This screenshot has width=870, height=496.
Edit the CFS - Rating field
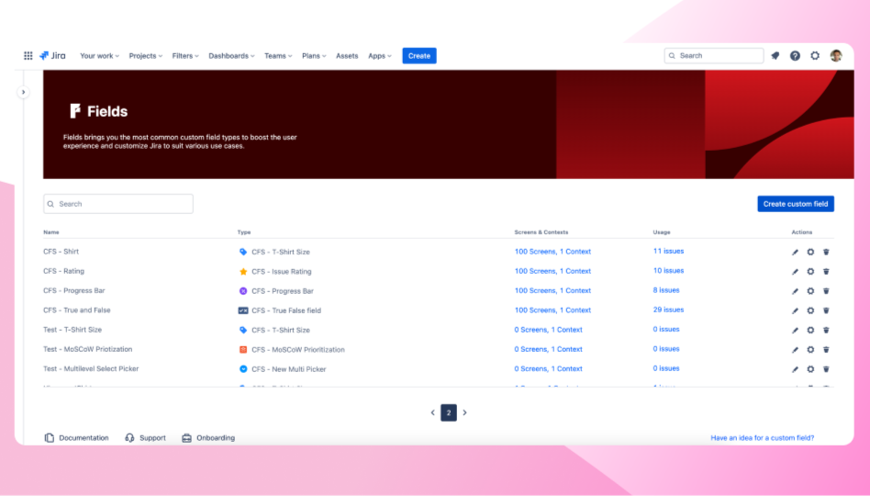pyautogui.click(x=795, y=271)
